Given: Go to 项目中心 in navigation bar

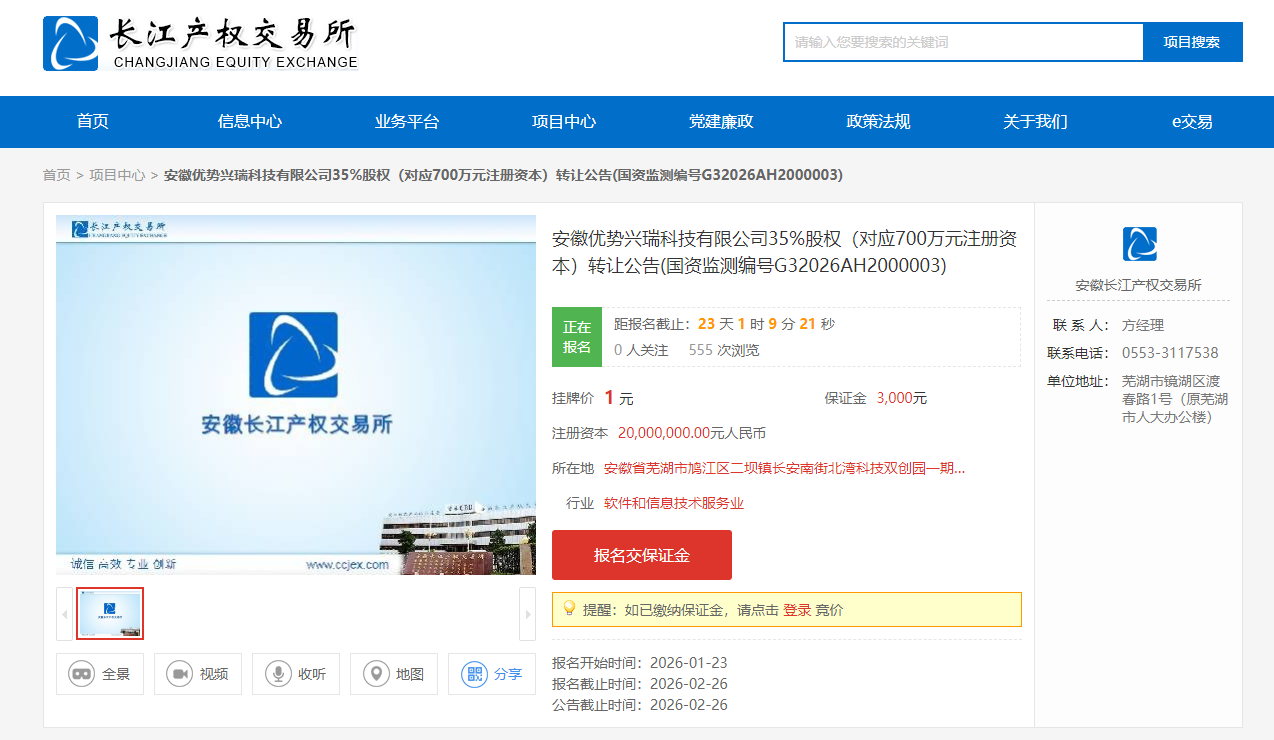Looking at the screenshot, I should [x=564, y=122].
